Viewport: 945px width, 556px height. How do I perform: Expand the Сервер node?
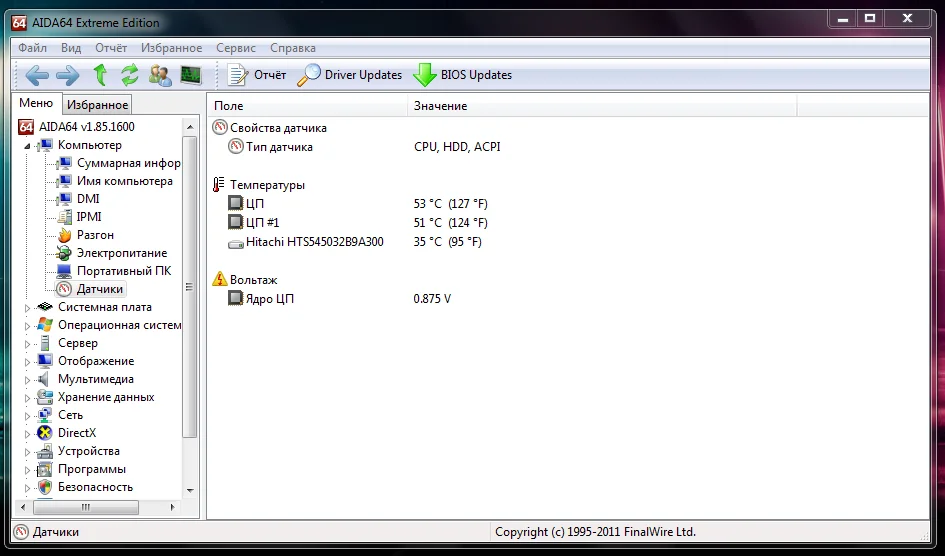[27, 344]
